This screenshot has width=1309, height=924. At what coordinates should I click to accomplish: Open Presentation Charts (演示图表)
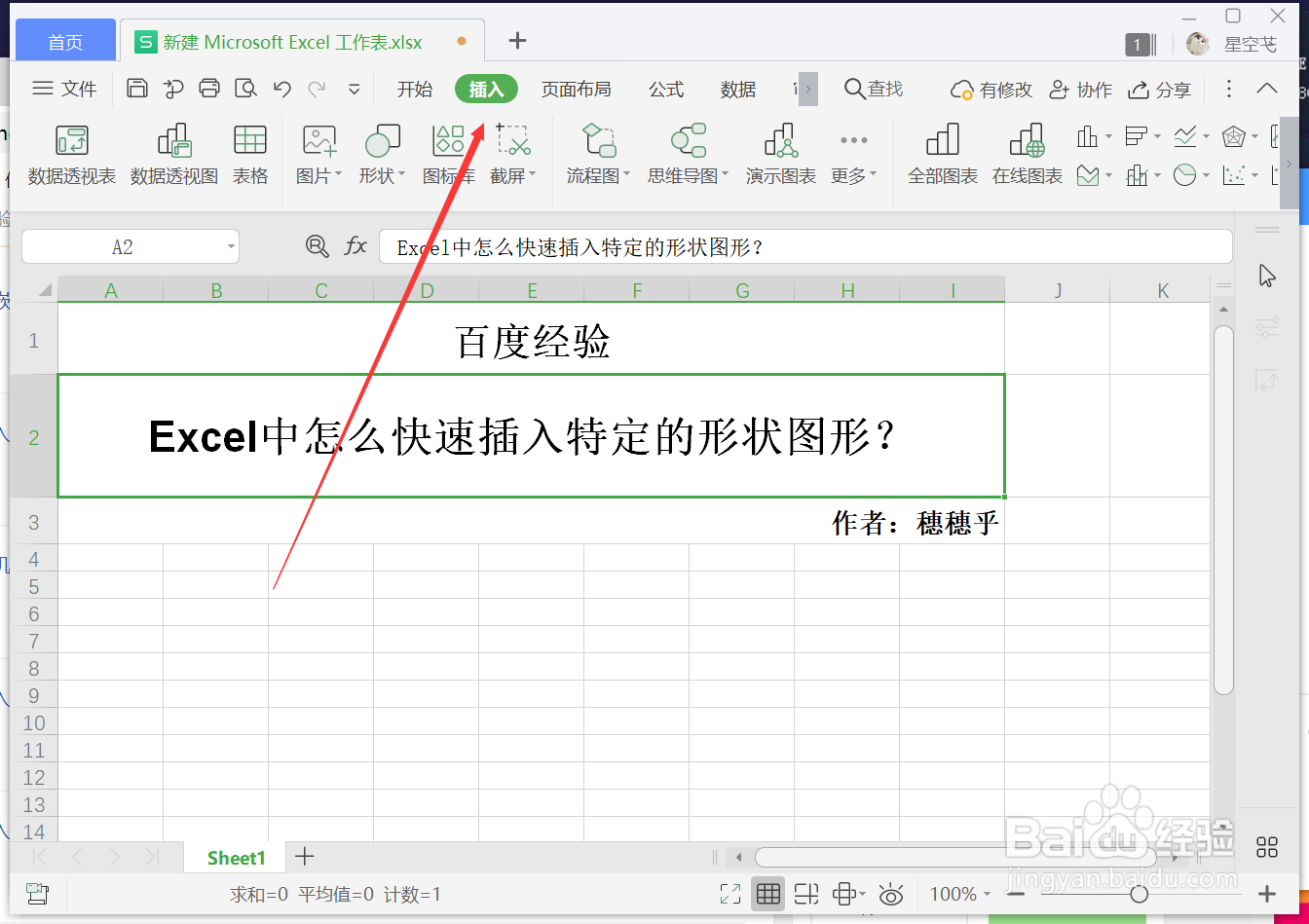pos(781,154)
